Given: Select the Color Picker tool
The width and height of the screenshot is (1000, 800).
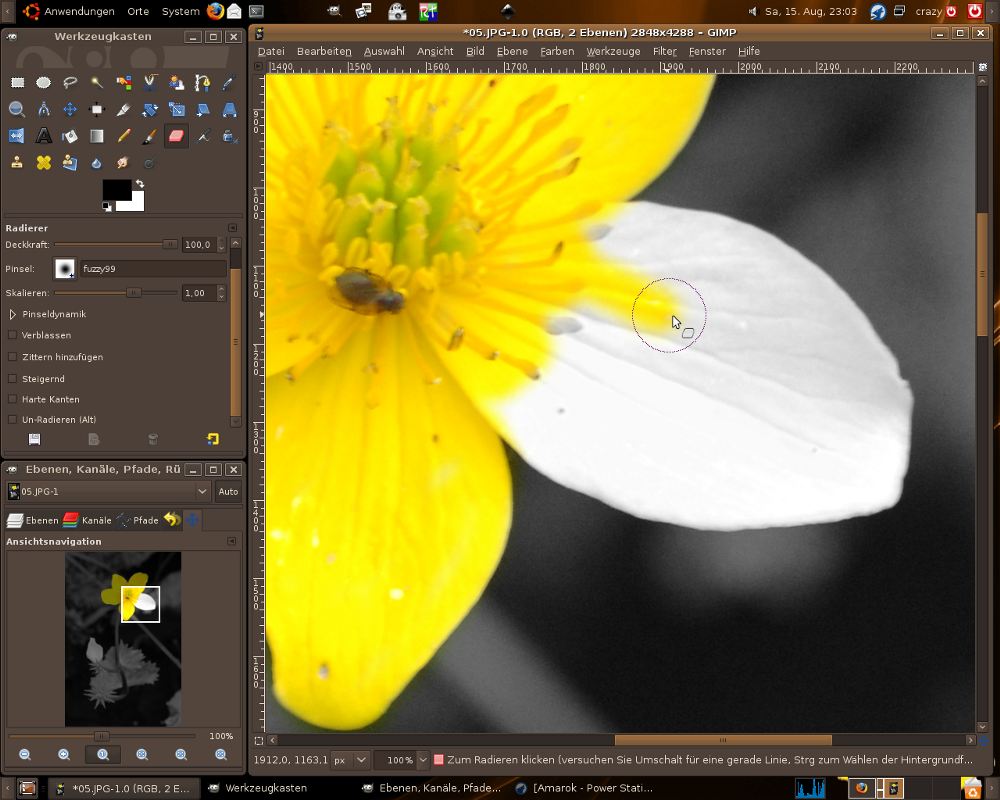Looking at the screenshot, I should [229, 82].
